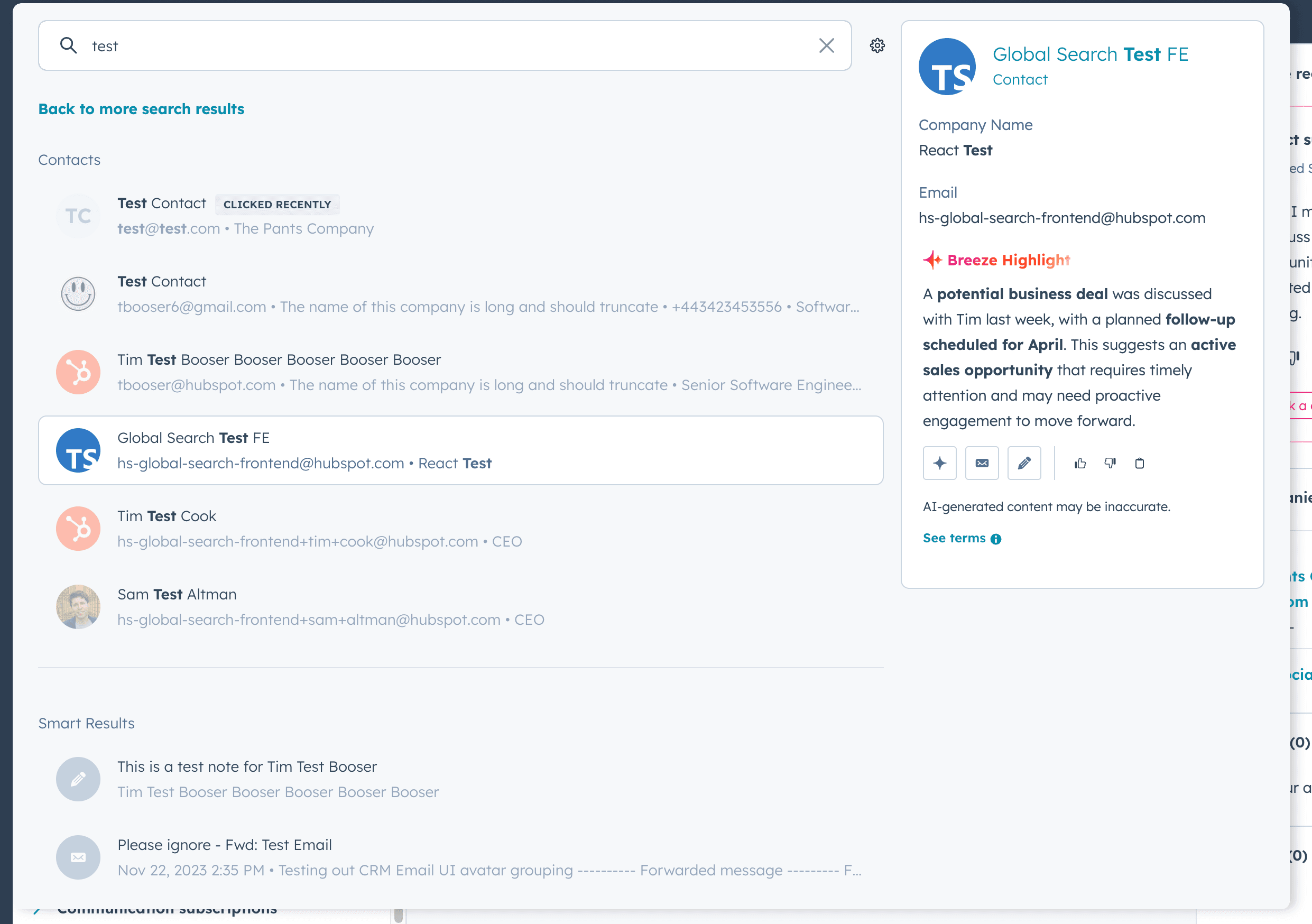Click the note icon beside the test note

tap(78, 778)
